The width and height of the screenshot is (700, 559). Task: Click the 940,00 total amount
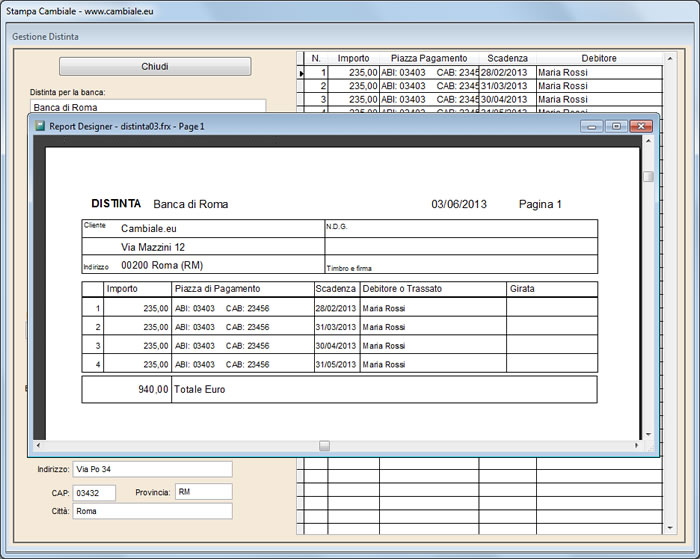pos(153,389)
